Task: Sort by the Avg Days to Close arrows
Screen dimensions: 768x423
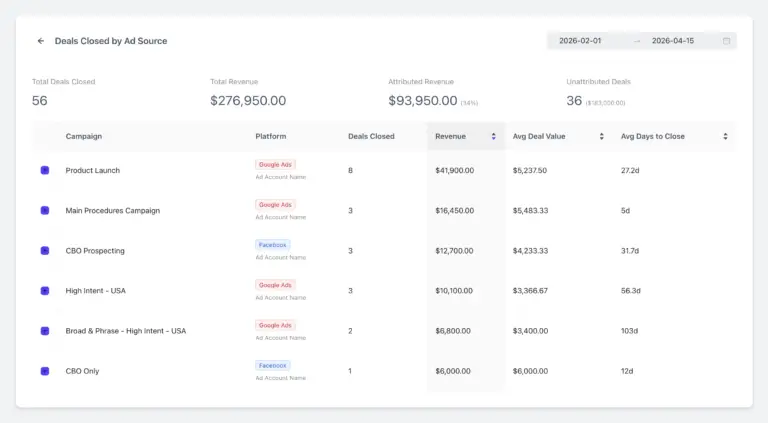Action: [725, 137]
